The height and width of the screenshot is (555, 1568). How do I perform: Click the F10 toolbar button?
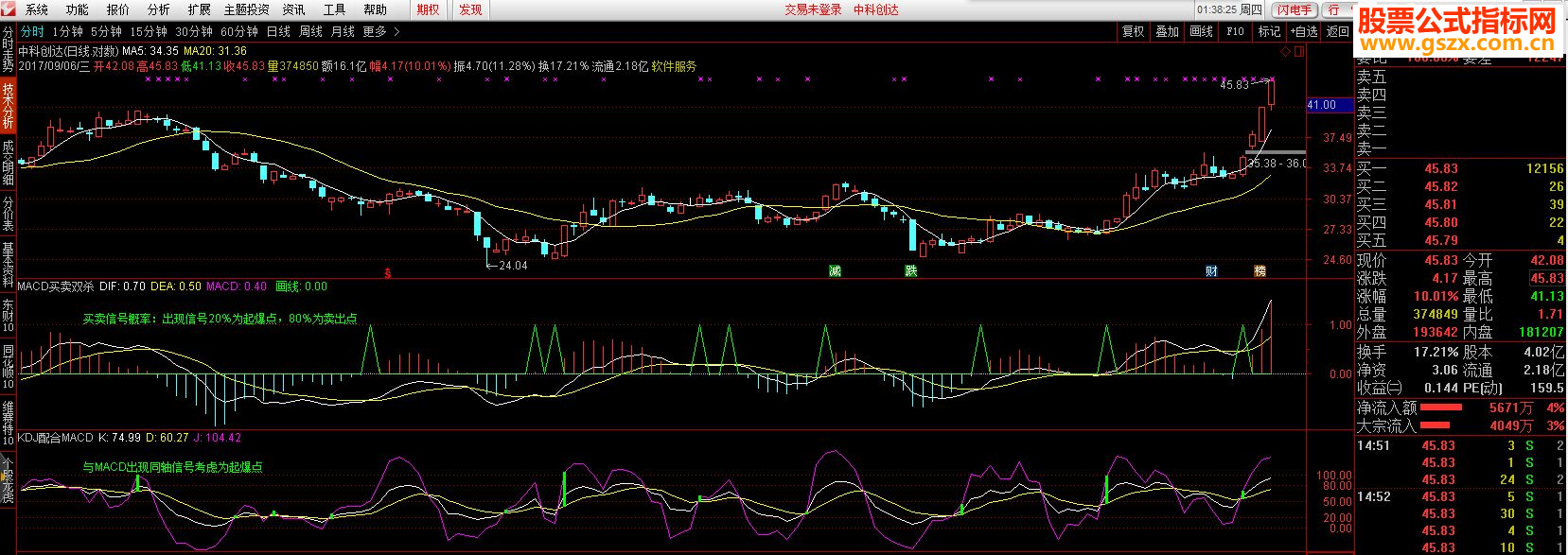pyautogui.click(x=1235, y=31)
